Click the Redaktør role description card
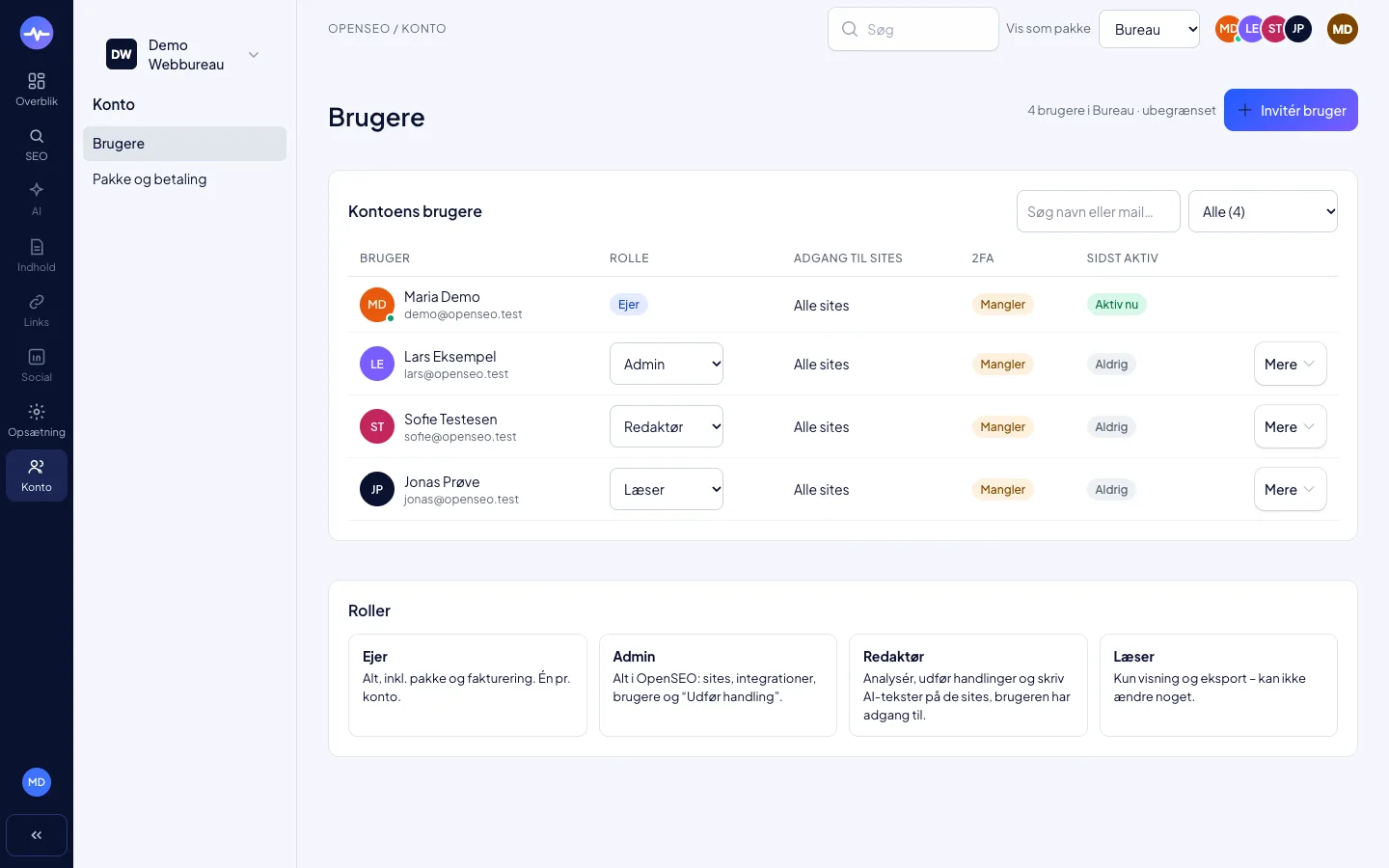This screenshot has width=1389, height=868. (967, 685)
